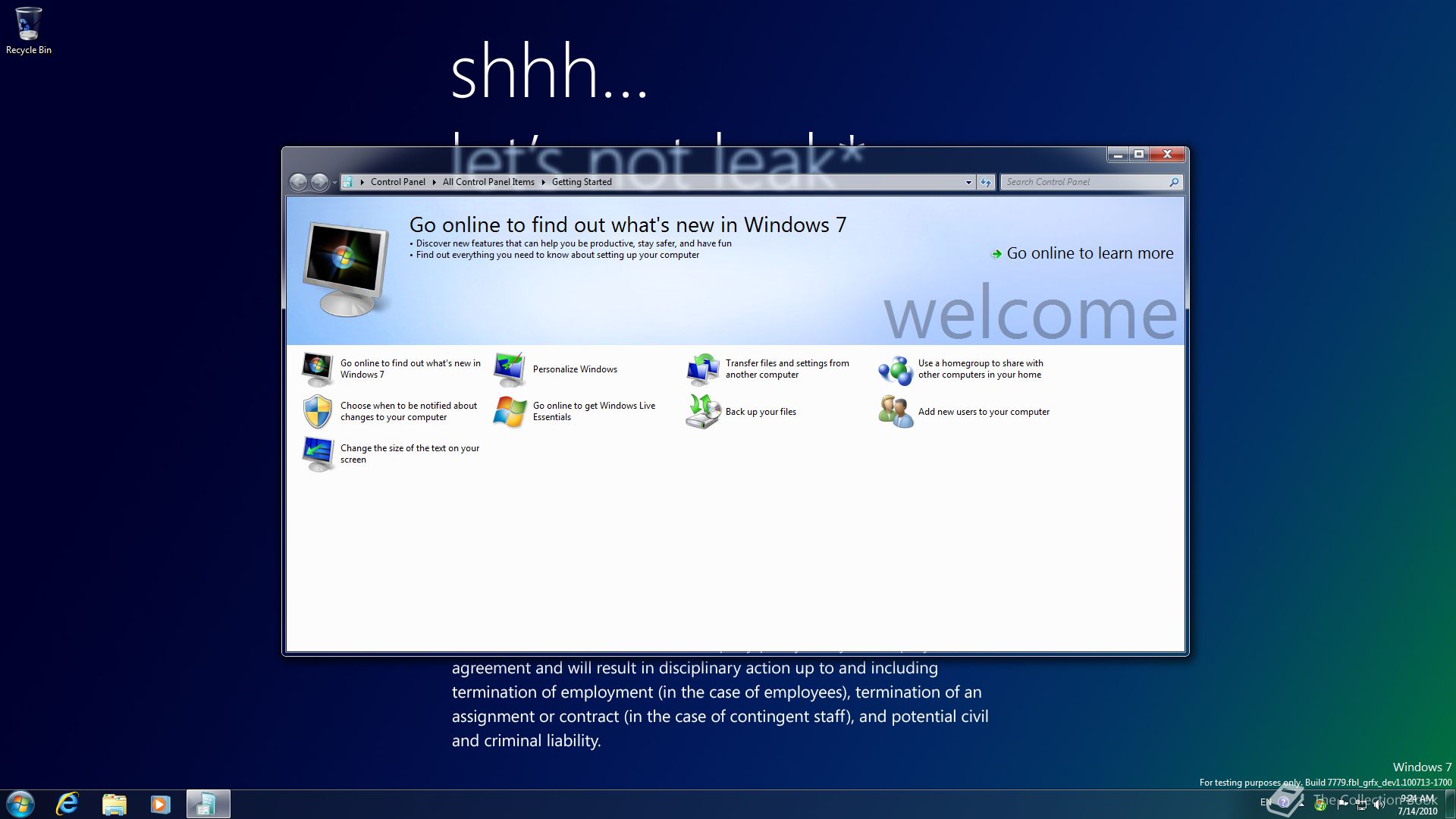Click the Search Control Panel field
1456x819 pixels.
pyautogui.click(x=1084, y=182)
